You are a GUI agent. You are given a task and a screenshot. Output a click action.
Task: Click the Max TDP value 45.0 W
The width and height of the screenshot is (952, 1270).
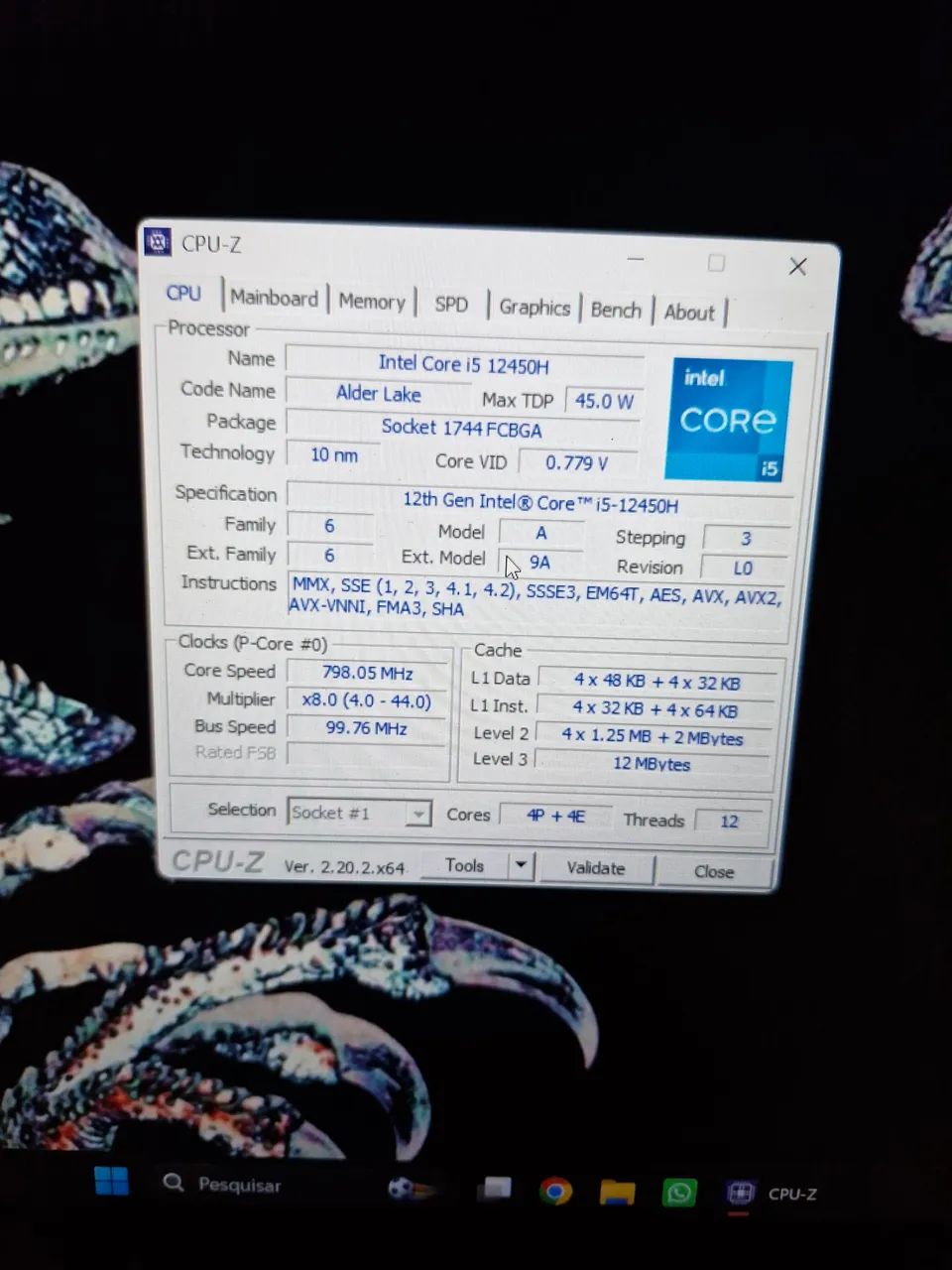pos(604,401)
